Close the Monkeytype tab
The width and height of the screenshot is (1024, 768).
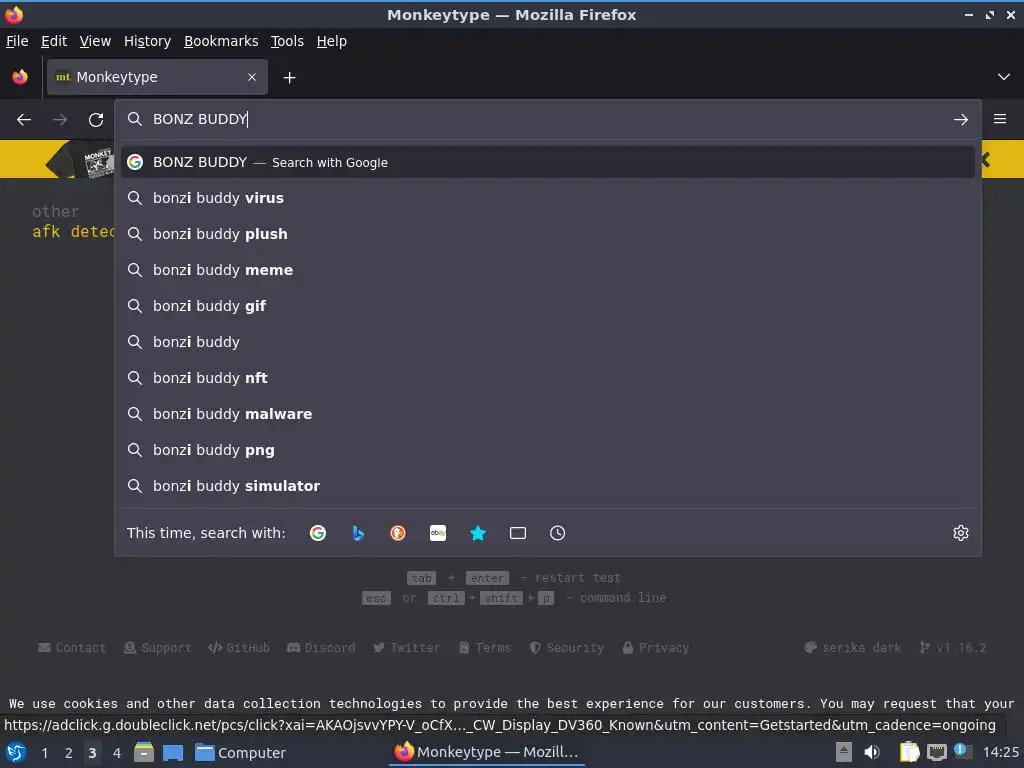click(x=252, y=77)
